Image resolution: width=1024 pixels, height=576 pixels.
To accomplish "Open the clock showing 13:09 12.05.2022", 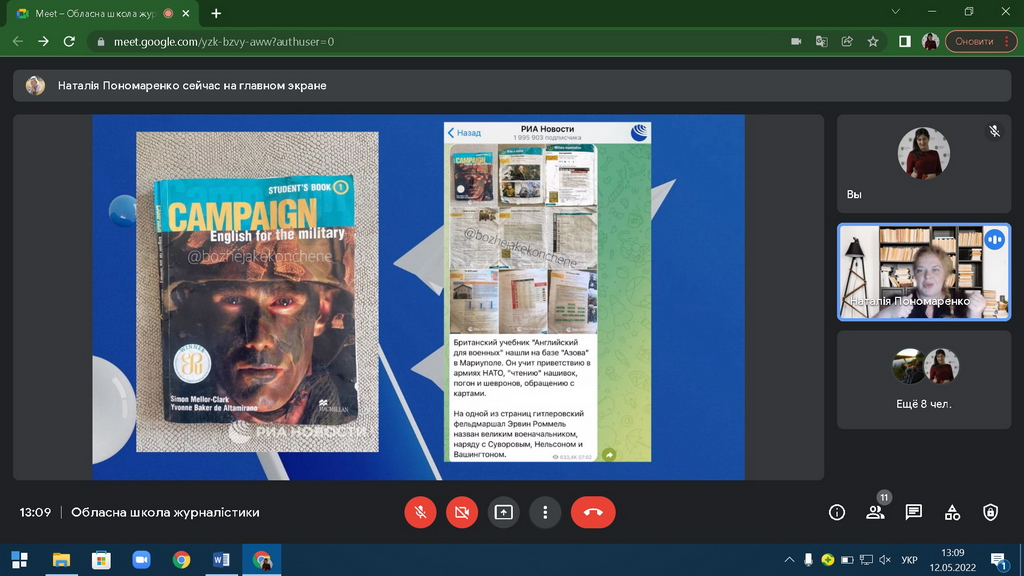I will pyautogui.click(x=953, y=560).
